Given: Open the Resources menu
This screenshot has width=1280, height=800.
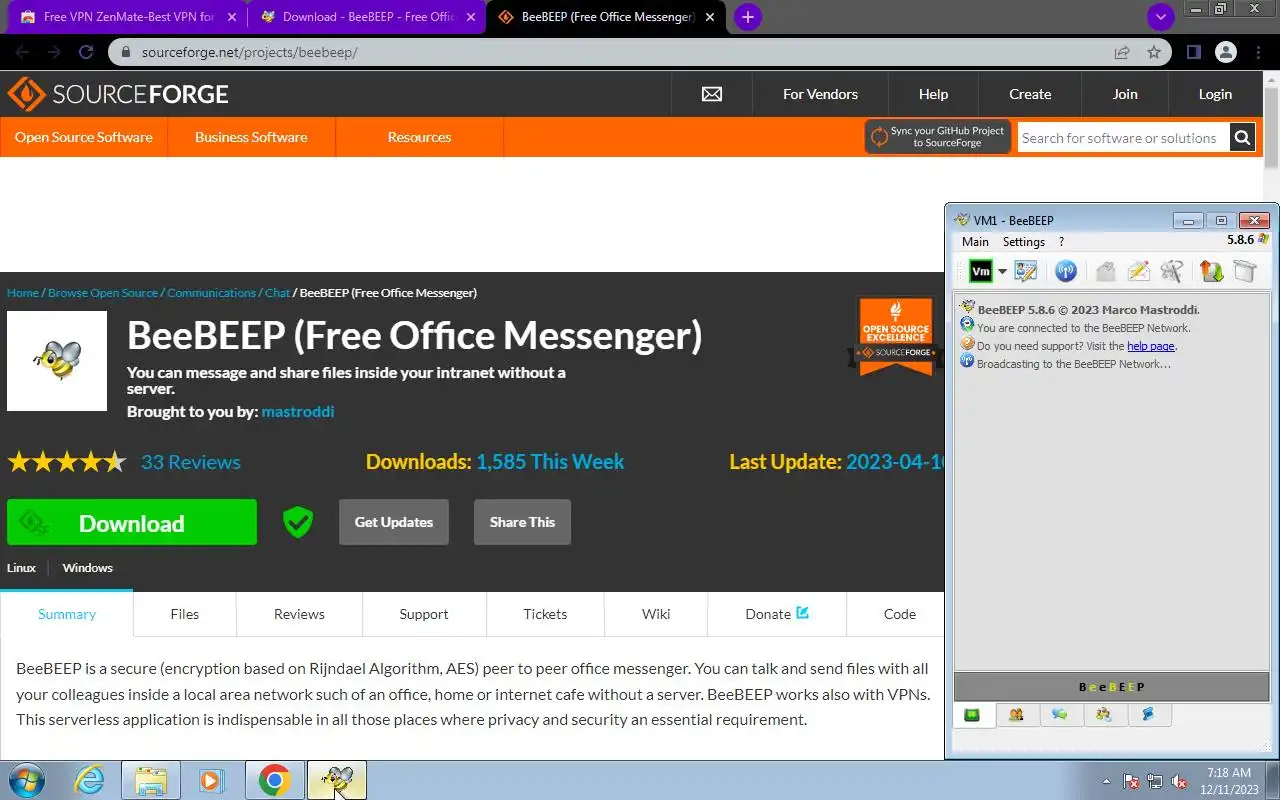Looking at the screenshot, I should (x=419, y=137).
